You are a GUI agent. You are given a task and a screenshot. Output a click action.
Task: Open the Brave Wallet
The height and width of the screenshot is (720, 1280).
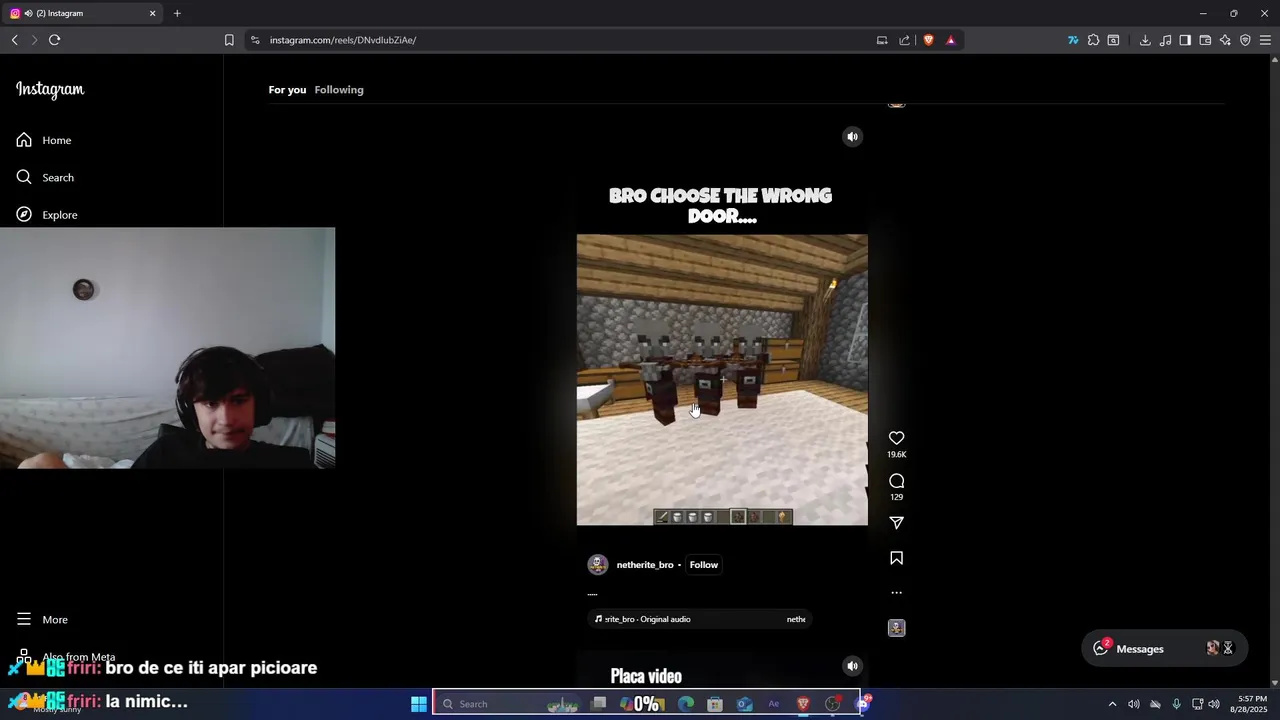(x=1205, y=40)
